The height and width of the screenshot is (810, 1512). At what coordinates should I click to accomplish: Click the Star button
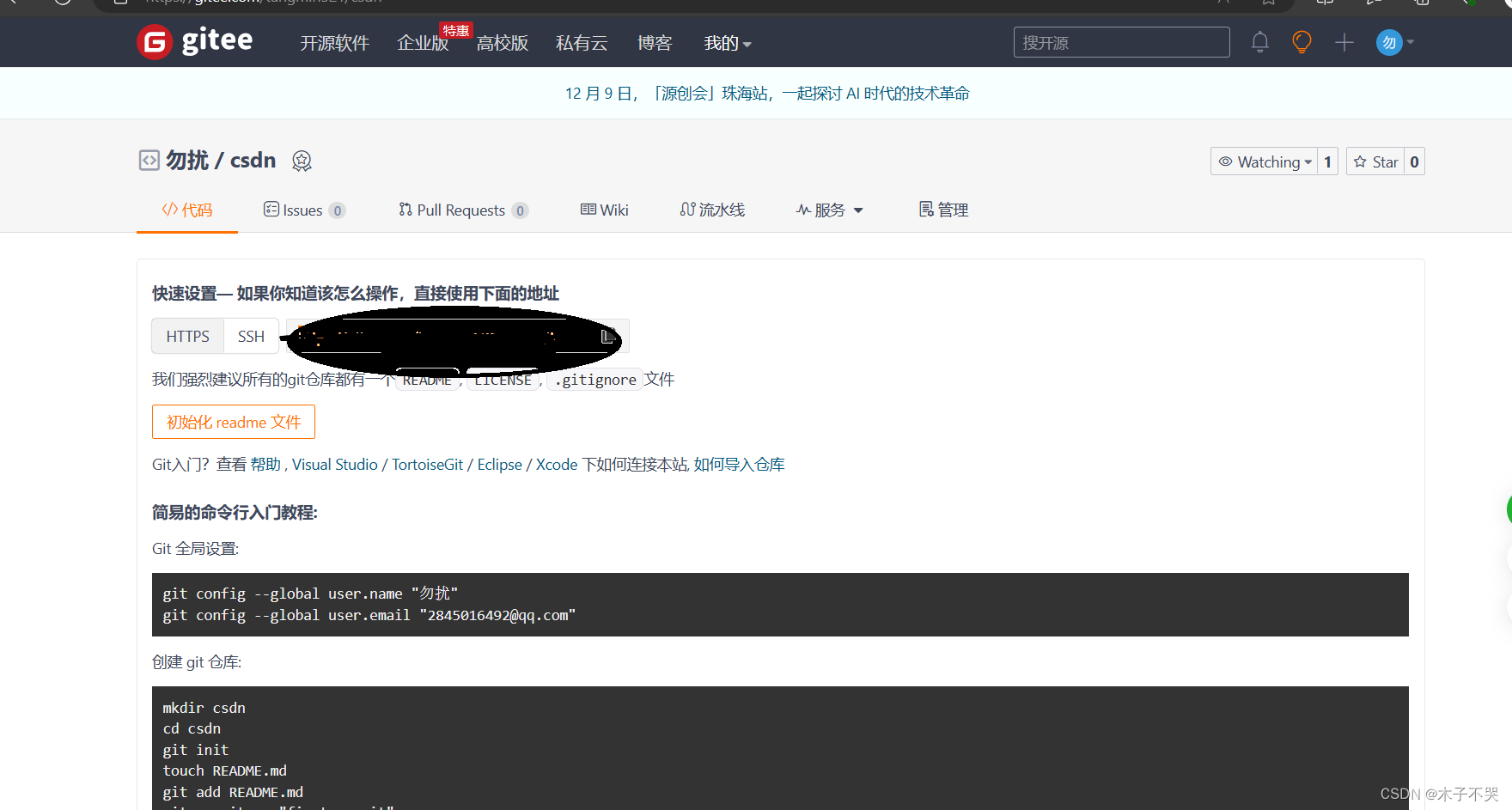[1375, 161]
